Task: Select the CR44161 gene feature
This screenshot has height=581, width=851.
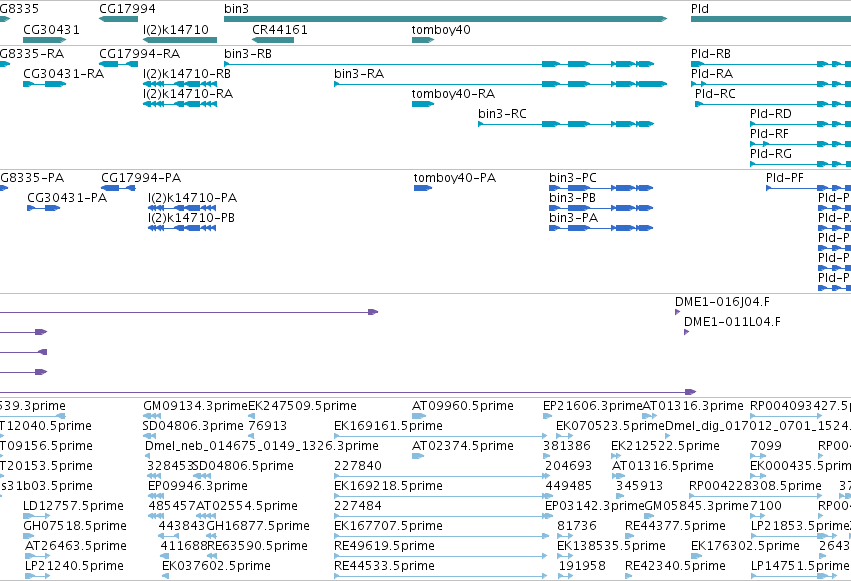Action: coord(273,40)
